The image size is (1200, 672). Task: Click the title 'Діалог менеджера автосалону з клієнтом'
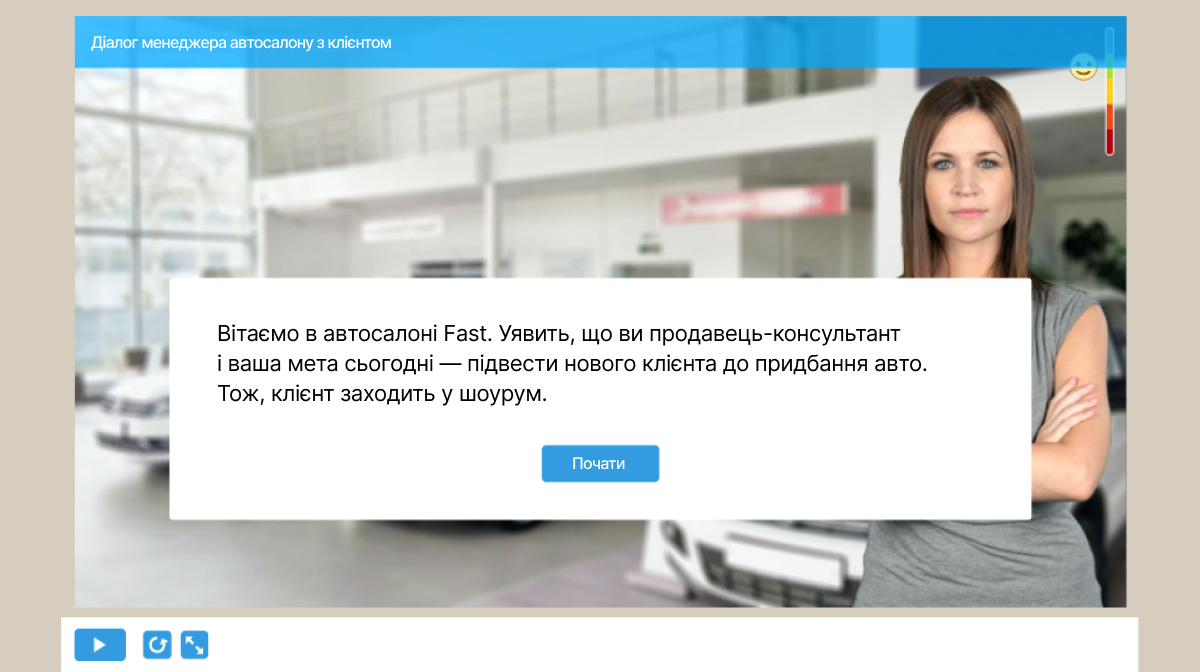tap(241, 42)
